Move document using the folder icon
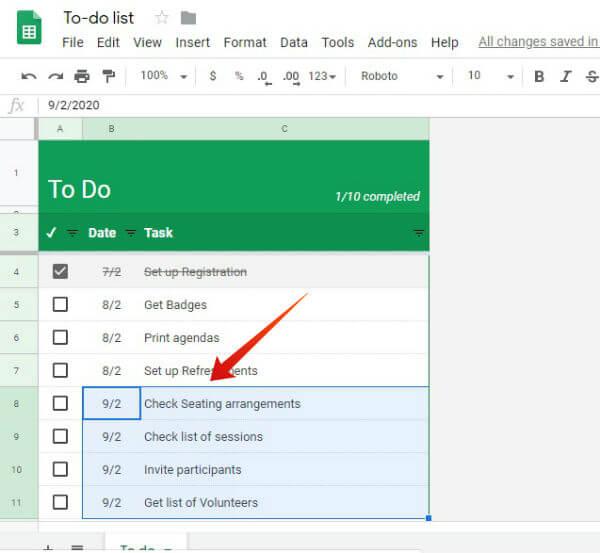Viewport: 600px width, 553px height. [x=188, y=18]
